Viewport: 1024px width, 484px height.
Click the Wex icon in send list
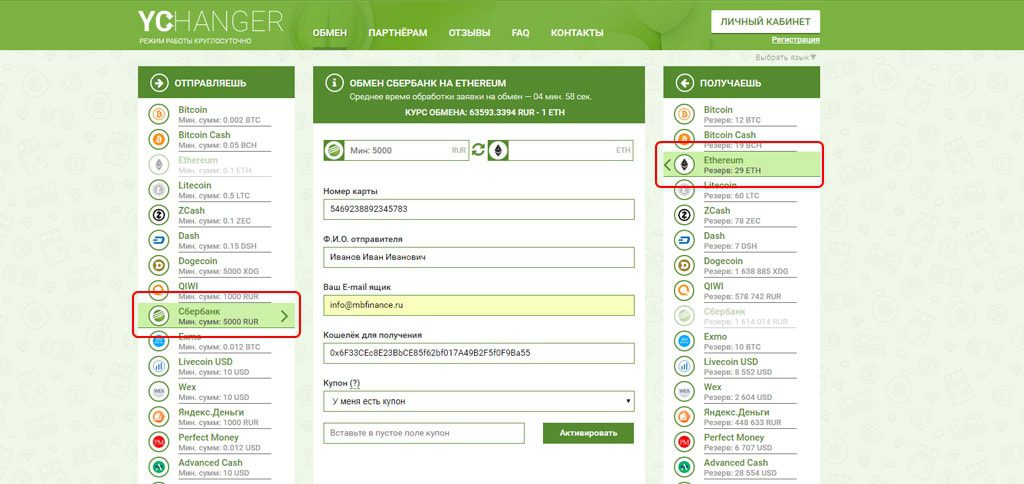point(158,391)
